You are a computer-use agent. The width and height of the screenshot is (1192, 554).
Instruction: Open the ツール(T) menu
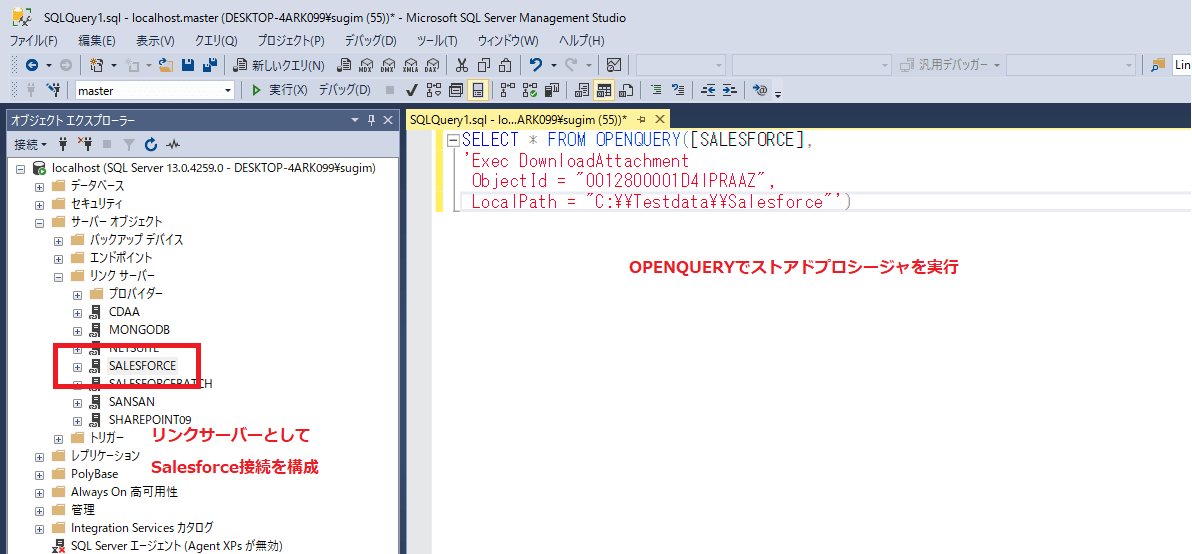tap(437, 40)
